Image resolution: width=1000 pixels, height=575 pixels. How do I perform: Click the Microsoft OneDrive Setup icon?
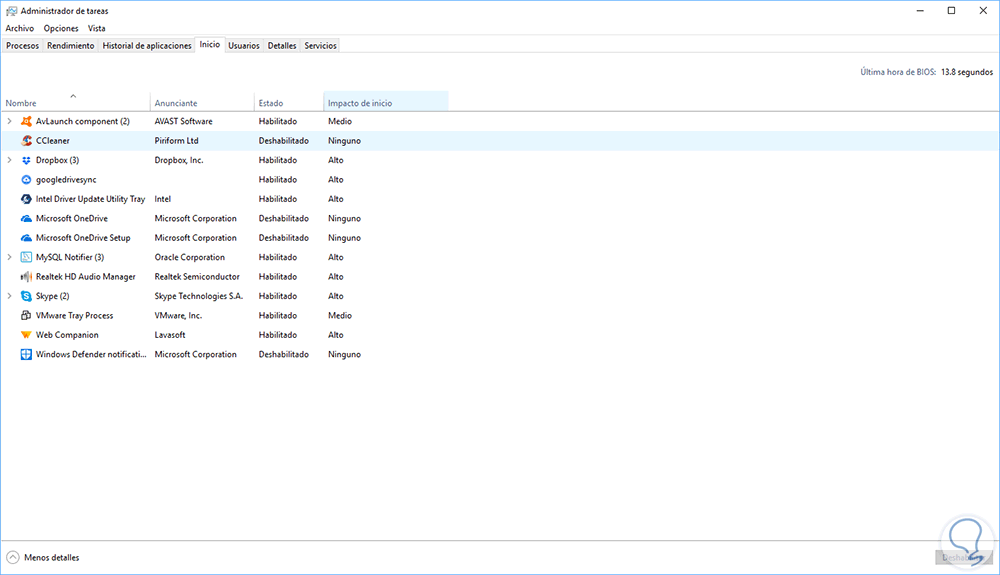[26, 238]
